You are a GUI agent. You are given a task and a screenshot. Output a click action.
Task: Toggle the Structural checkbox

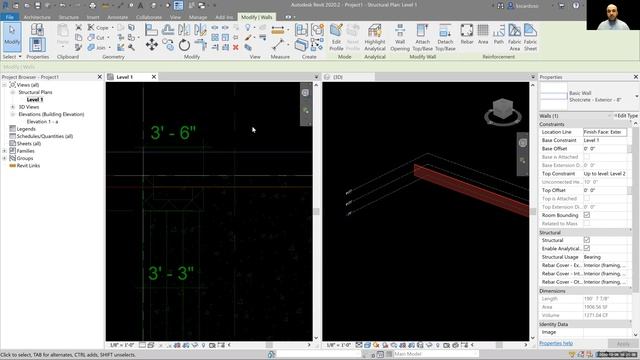587,240
